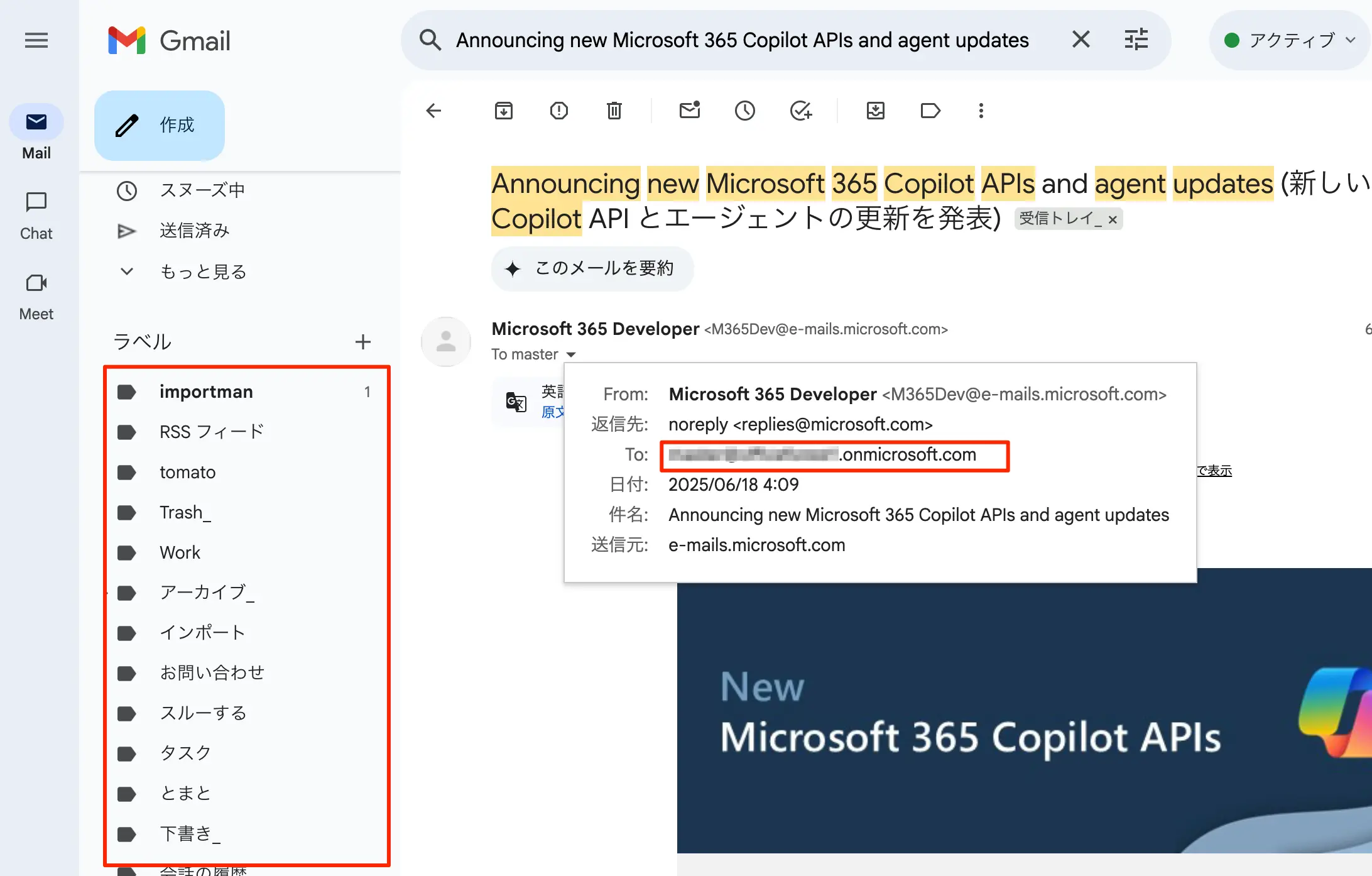Remove the 受信トレイ_ label chip
The height and width of the screenshot is (876, 1372).
[x=1113, y=219]
